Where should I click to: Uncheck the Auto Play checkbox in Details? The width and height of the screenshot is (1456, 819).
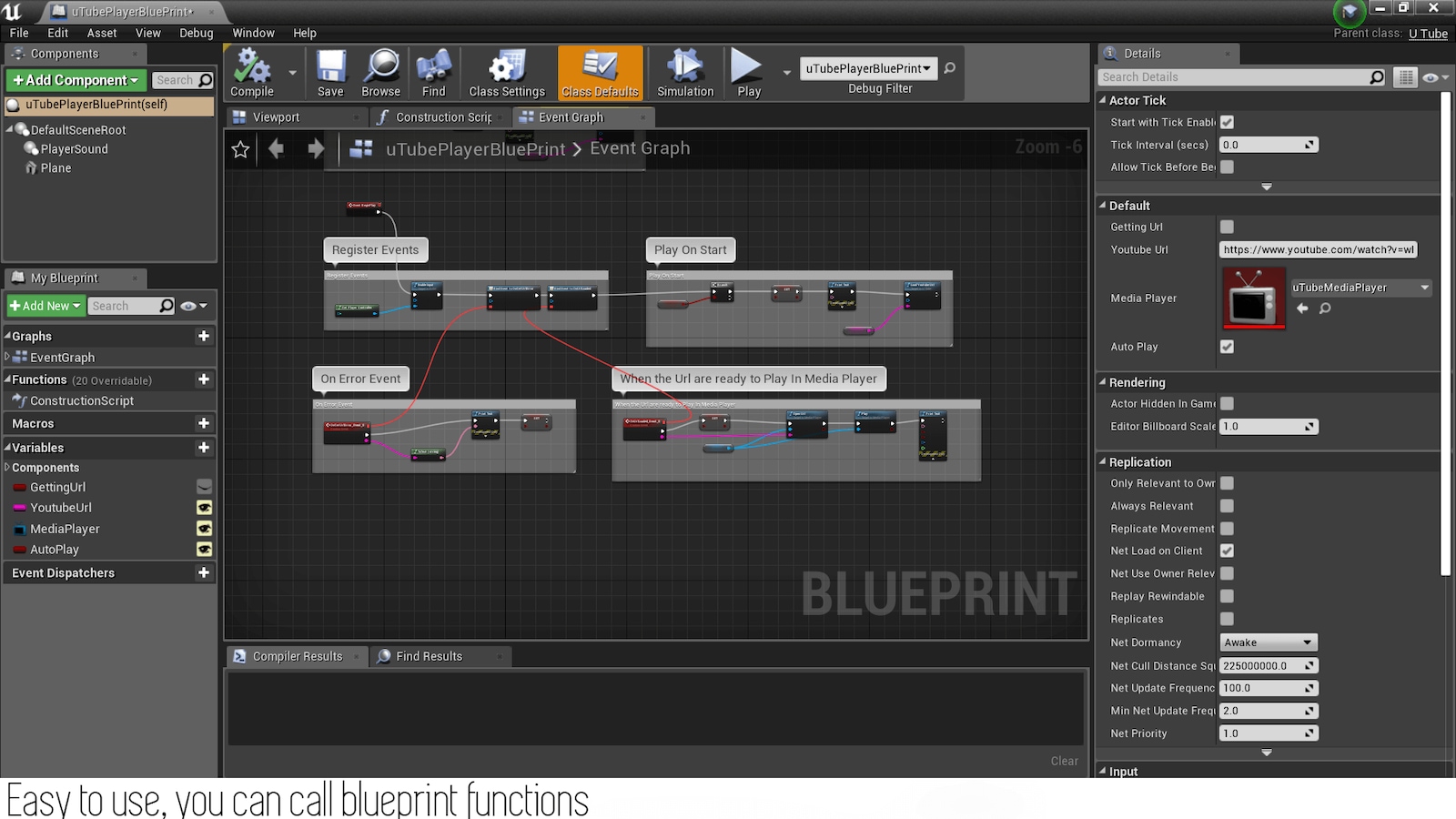pos(1227,347)
